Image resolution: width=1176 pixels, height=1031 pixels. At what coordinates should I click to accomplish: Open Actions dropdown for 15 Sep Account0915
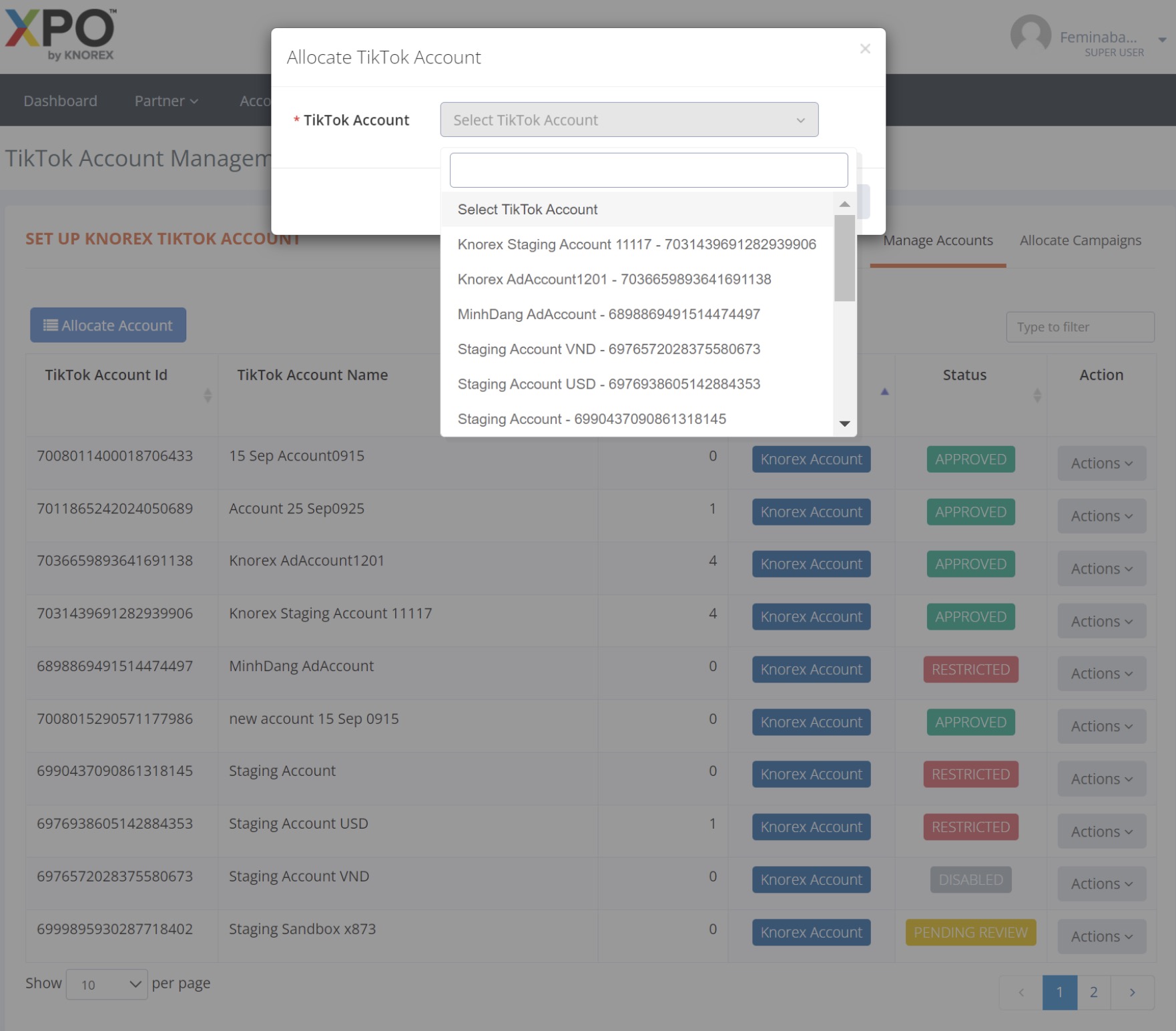(1101, 463)
